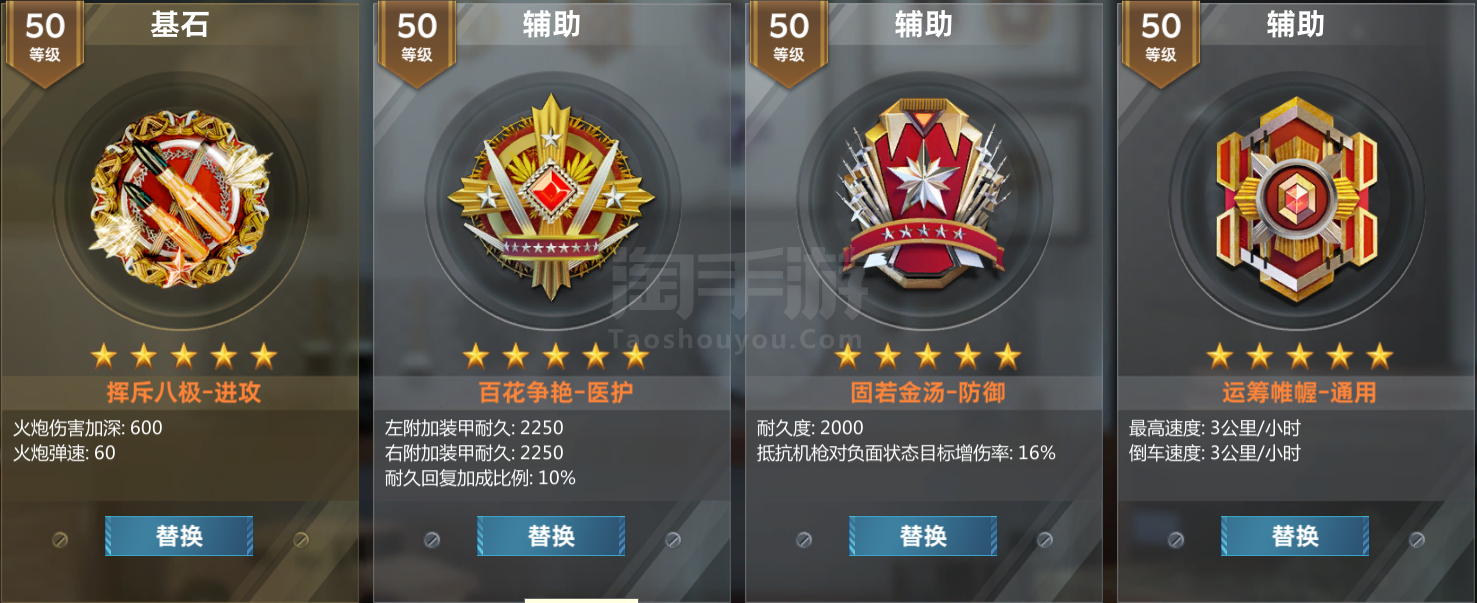Viewport: 1477px width, 603px height.
Task: Click the 百花争艳-医护 title text
Action: click(556, 392)
